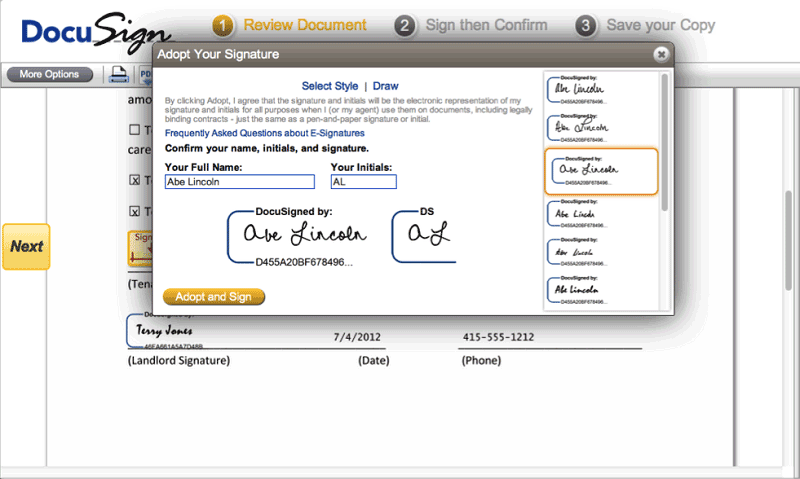The height and width of the screenshot is (479, 800).
Task: Click the yellow Next button
Action: pos(27,246)
